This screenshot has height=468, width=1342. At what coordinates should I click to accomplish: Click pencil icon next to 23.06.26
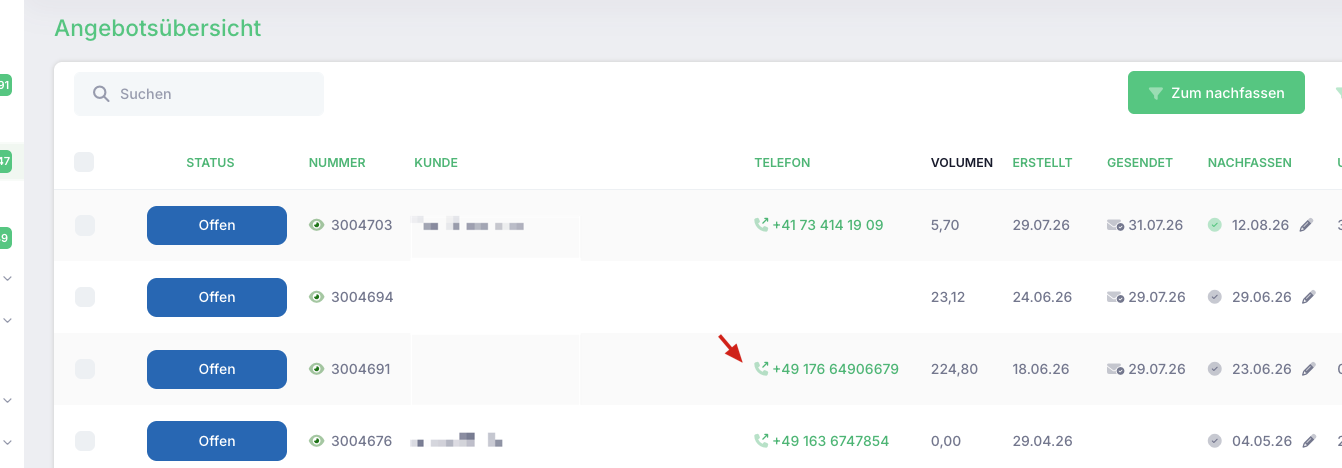point(1308,370)
